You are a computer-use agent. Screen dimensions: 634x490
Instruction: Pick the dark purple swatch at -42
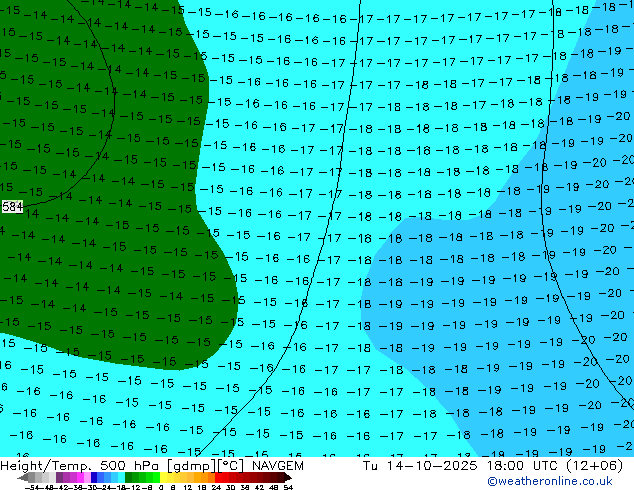pyautogui.click(x=59, y=478)
